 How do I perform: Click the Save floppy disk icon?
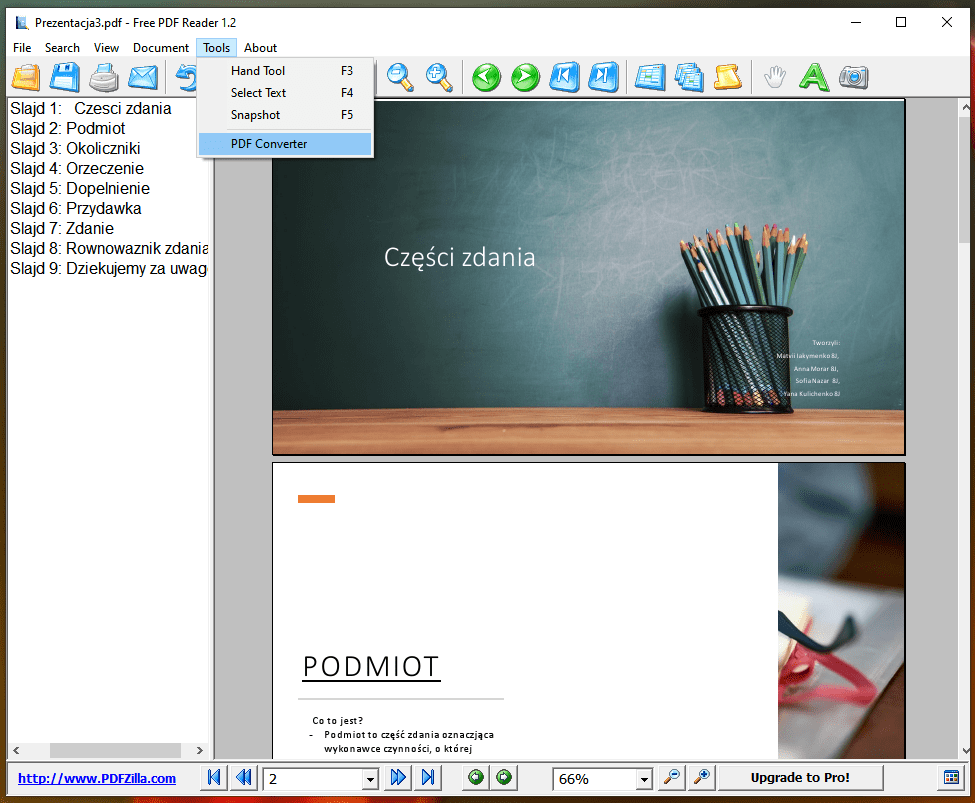pyautogui.click(x=65, y=78)
